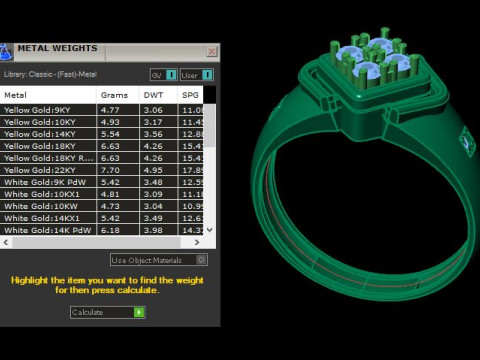This screenshot has height=360, width=480.
Task: Click the 6.18 grams cell
Action: 118,230
